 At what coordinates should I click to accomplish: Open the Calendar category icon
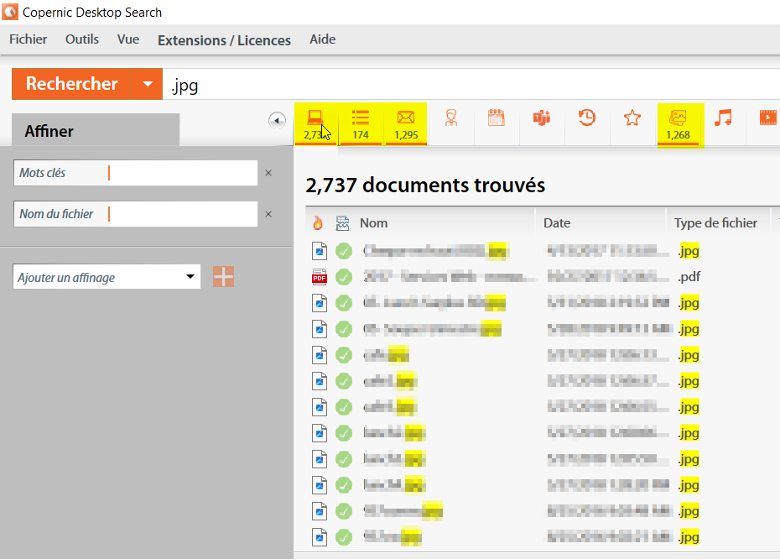[496, 118]
